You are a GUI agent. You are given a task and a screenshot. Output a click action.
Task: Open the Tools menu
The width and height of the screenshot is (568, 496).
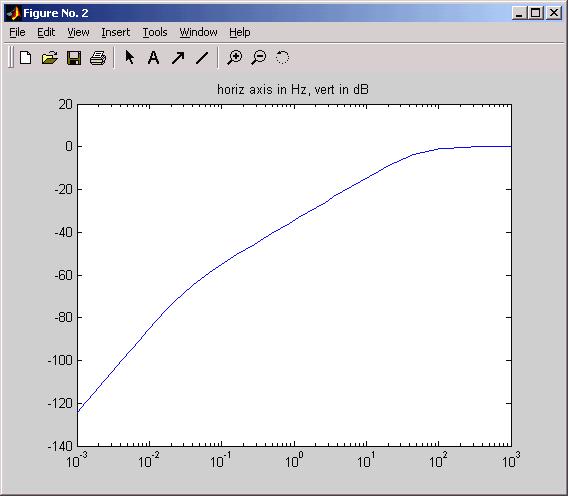tap(155, 32)
